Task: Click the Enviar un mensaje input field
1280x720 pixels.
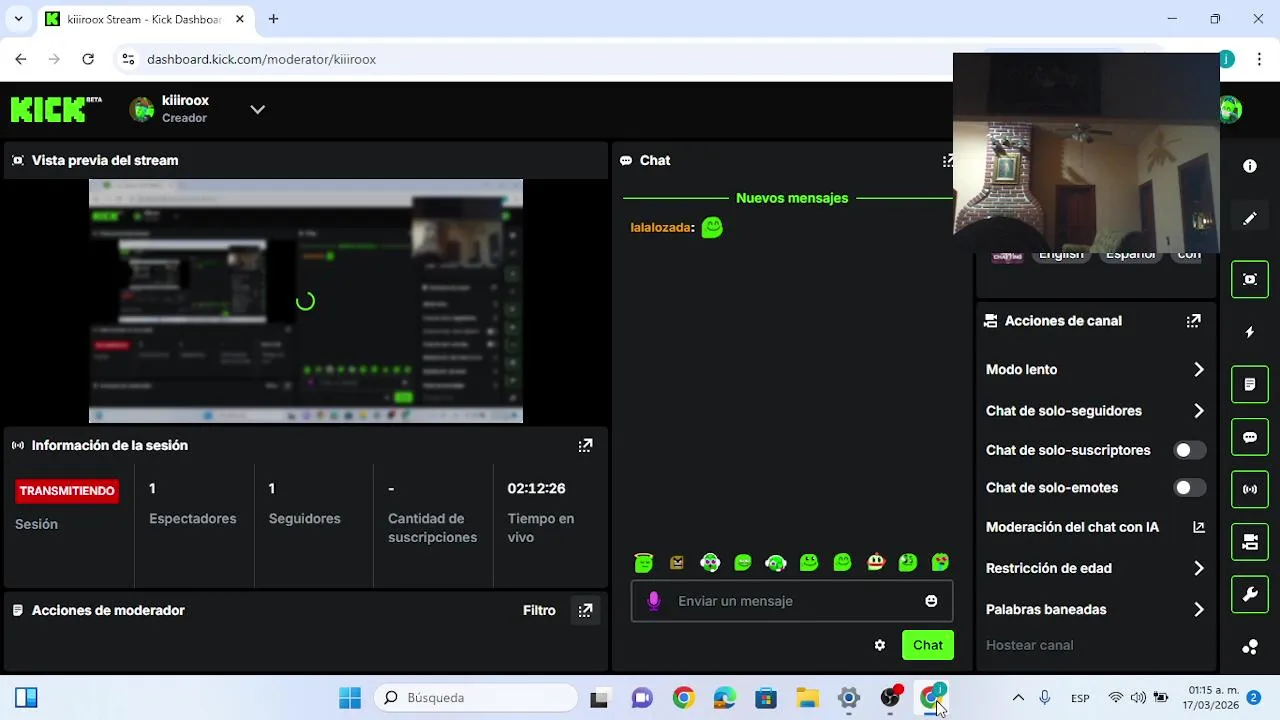Action: pos(792,601)
